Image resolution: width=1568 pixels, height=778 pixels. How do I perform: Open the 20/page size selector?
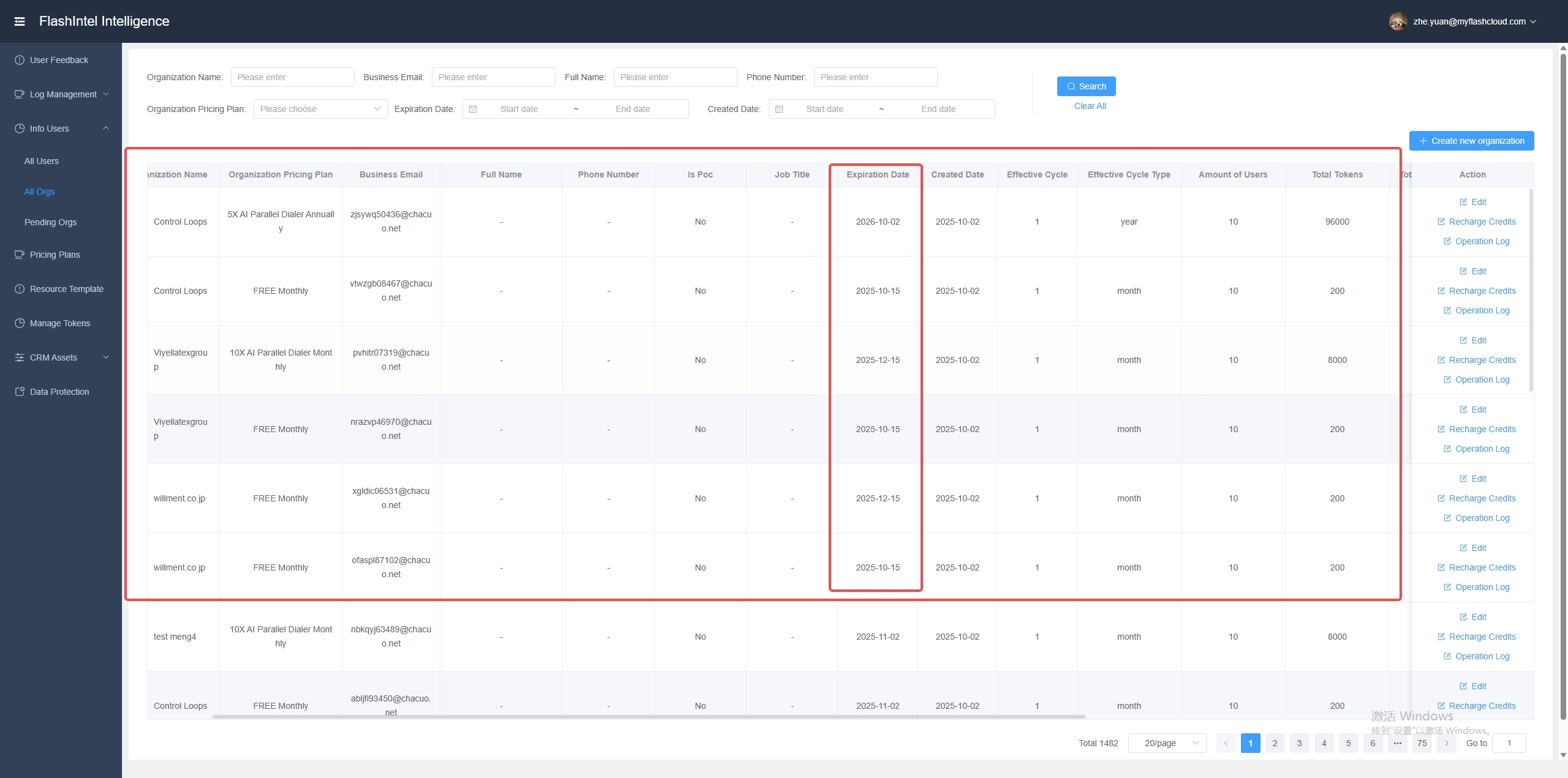[x=1167, y=743]
